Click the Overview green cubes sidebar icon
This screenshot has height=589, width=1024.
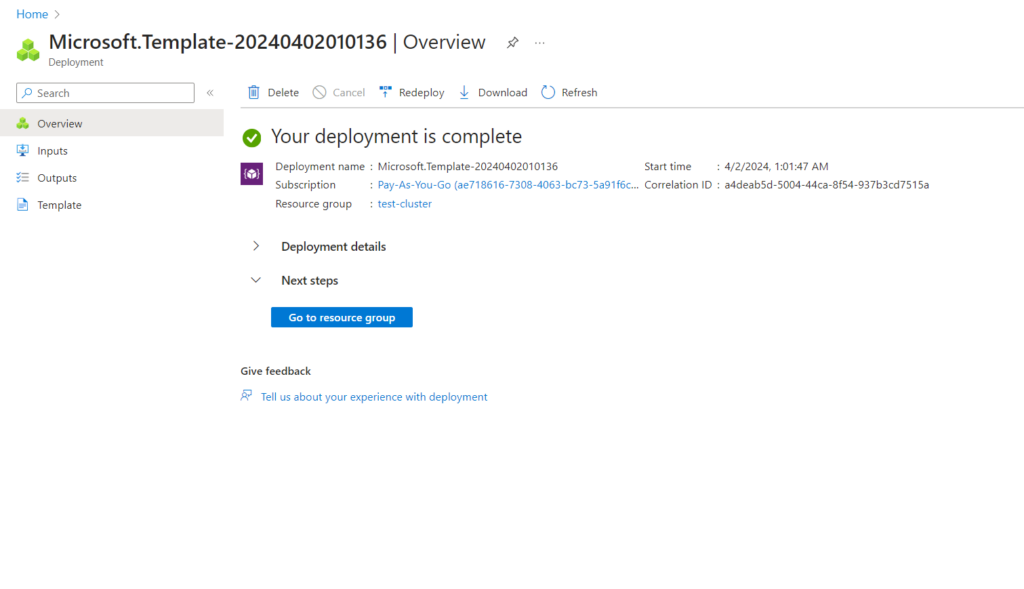(23, 123)
